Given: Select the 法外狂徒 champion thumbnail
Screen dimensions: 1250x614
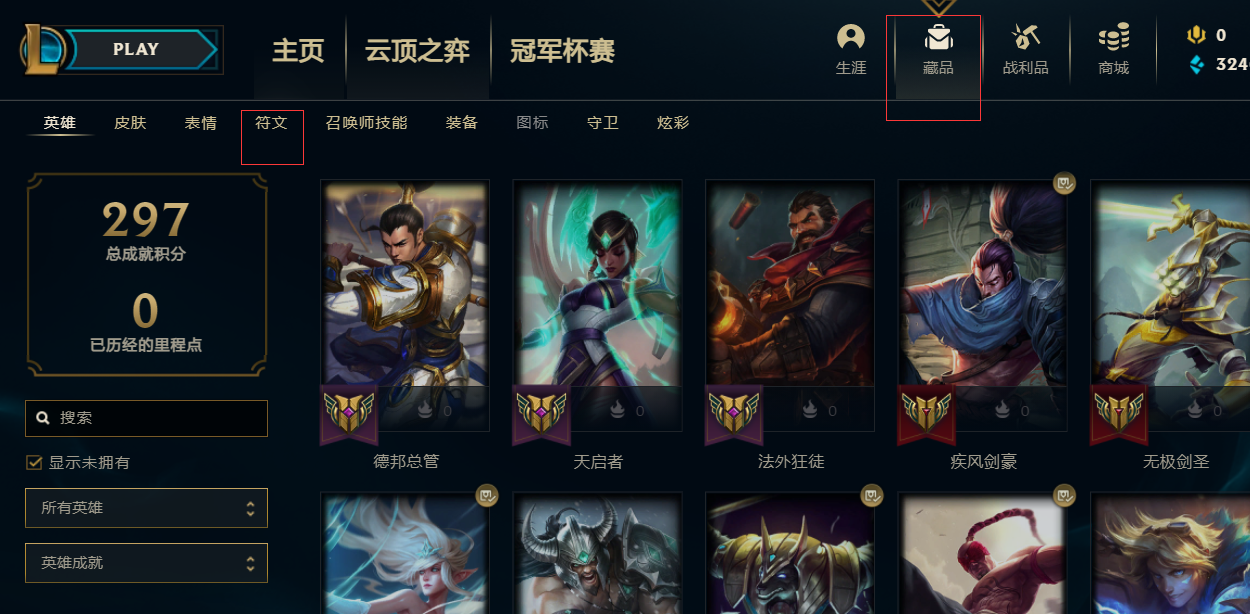Looking at the screenshot, I should point(790,305).
